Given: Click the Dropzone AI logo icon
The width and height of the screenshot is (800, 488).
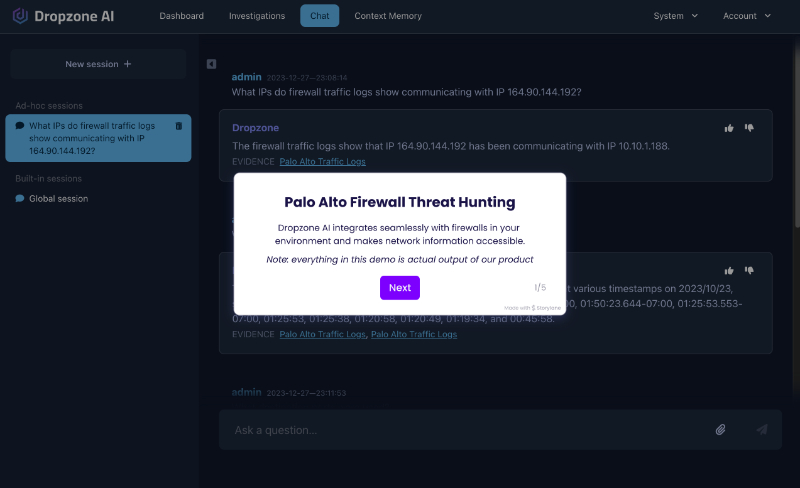Looking at the screenshot, I should tap(20, 16).
